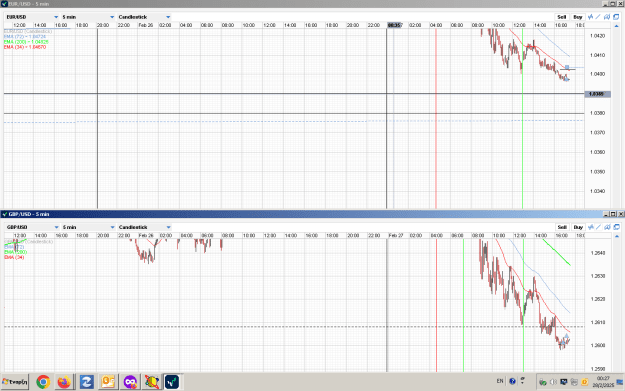Click Feb 26 label on EUR/USD time axis
Screen dimensions: 625x391
pyautogui.click(x=145, y=25)
